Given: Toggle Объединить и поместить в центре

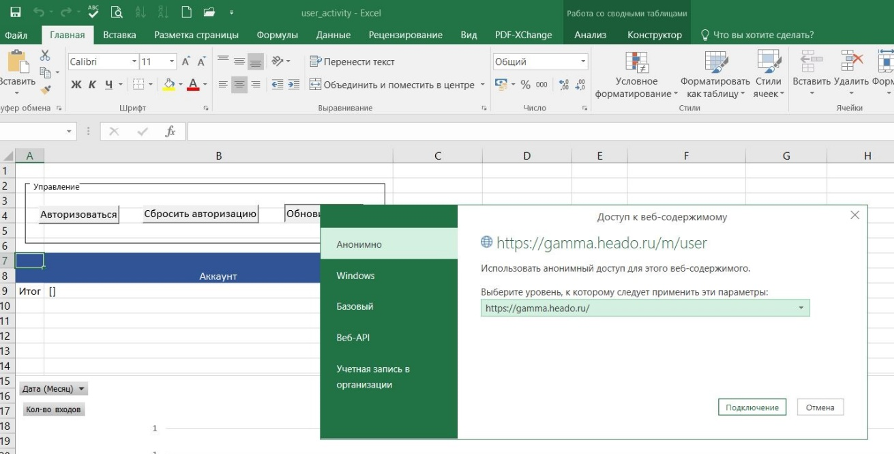Looking at the screenshot, I should click(392, 85).
